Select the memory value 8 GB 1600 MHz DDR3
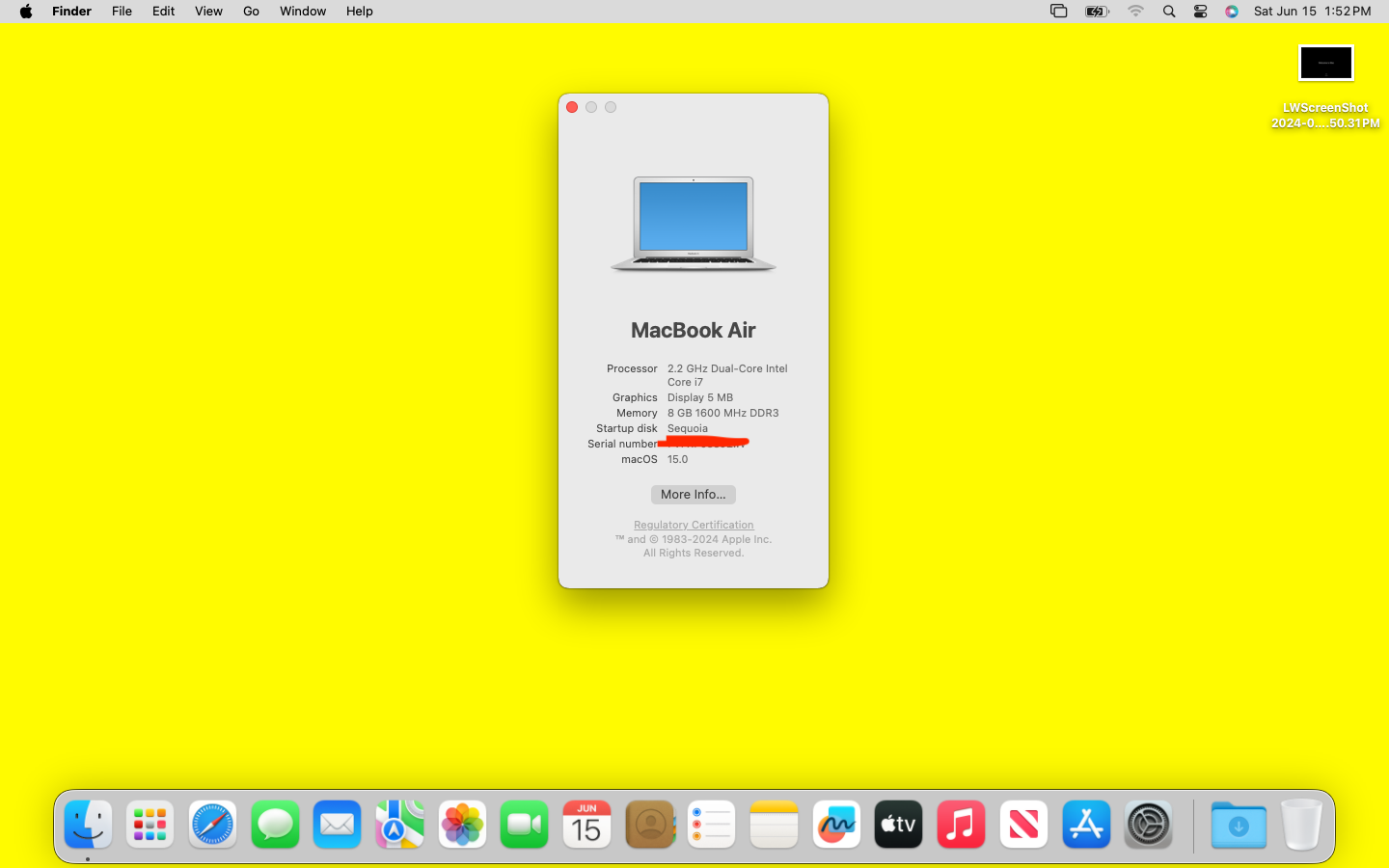The image size is (1389, 868). click(723, 413)
